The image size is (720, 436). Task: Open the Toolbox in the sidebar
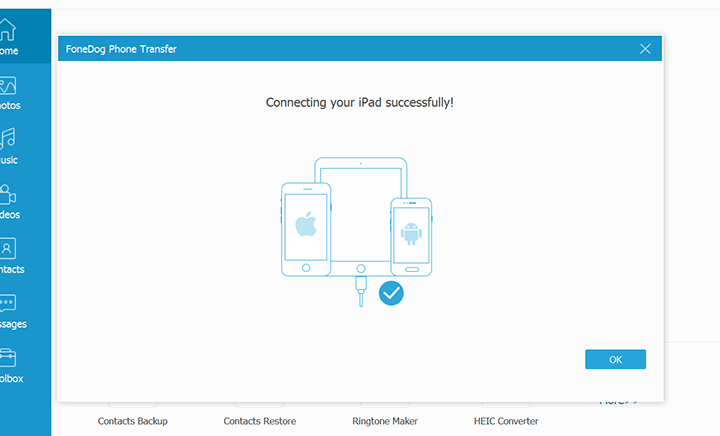pos(8,365)
